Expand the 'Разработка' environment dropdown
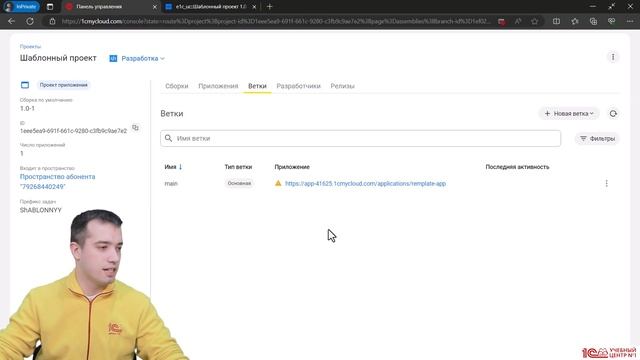640x360 pixels. point(137,58)
